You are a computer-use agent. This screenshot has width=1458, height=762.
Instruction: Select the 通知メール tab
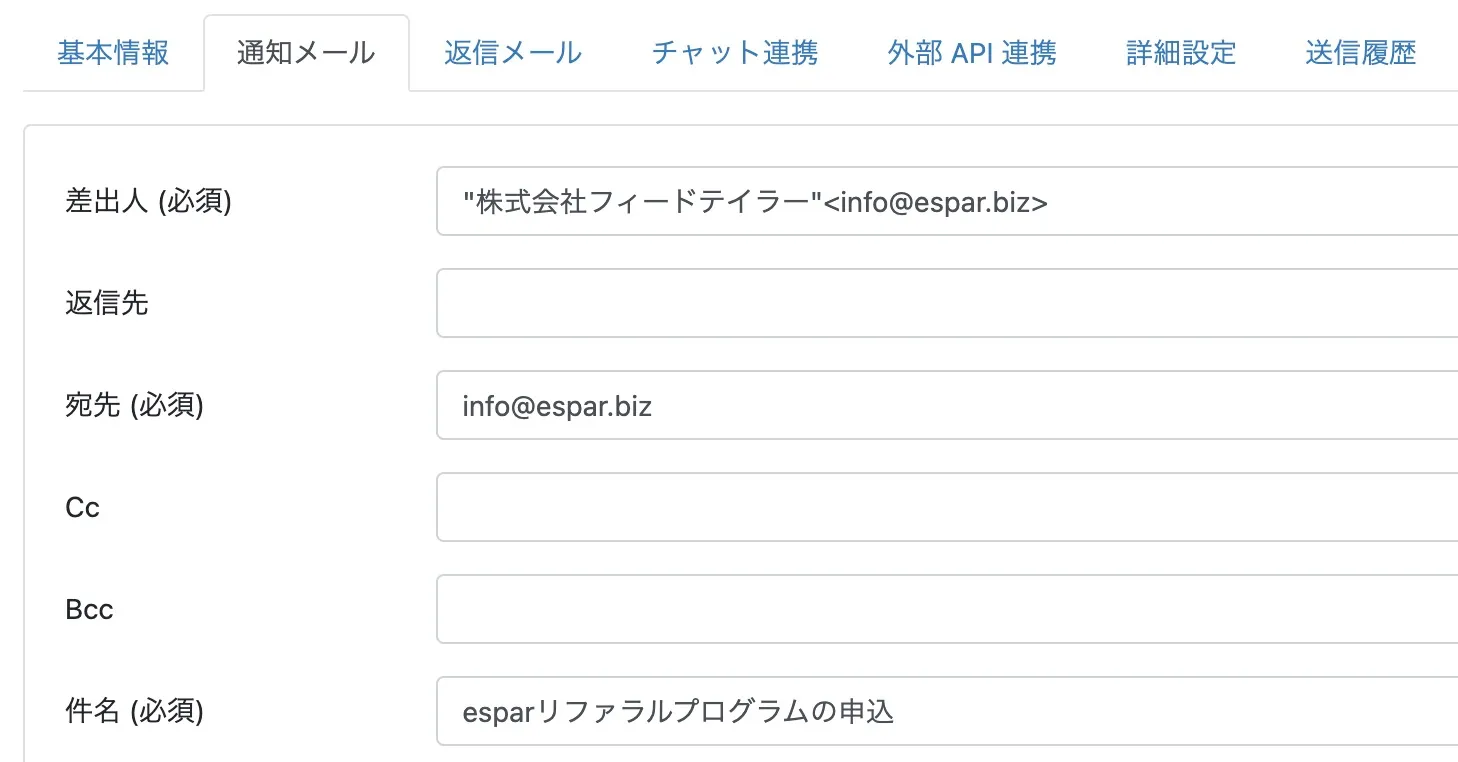coord(306,52)
